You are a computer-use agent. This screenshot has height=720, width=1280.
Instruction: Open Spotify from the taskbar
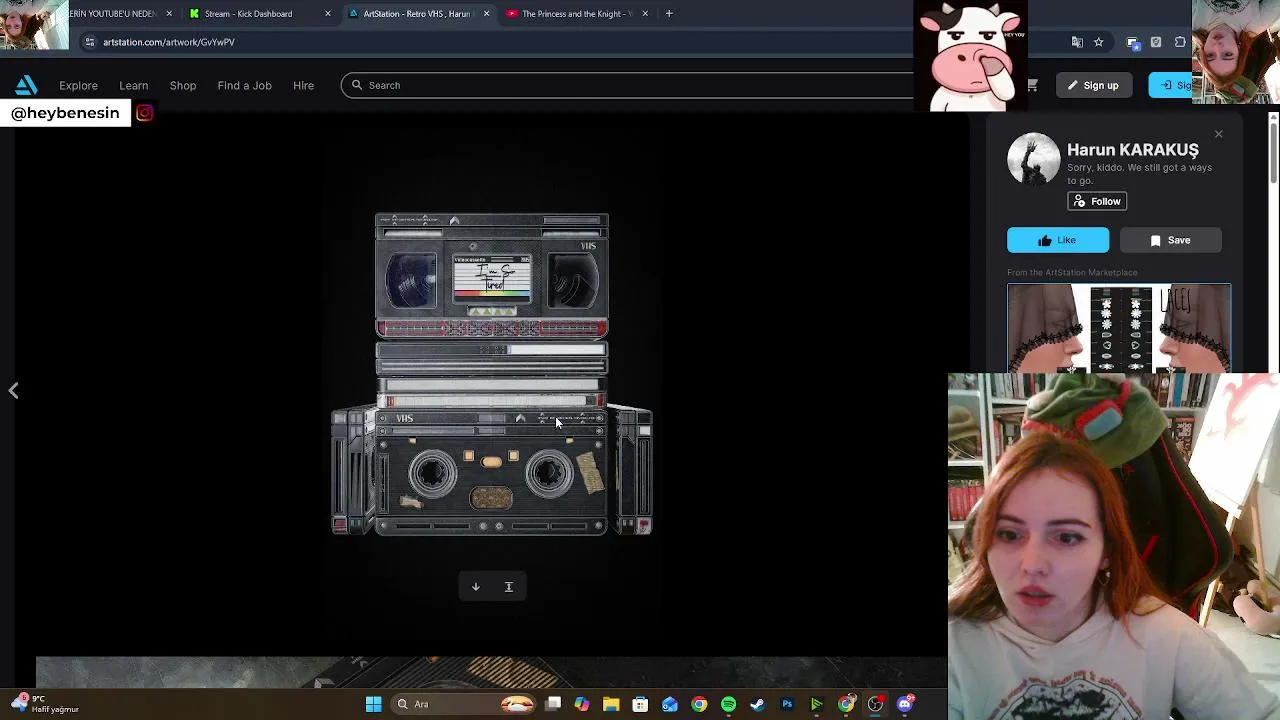(728, 704)
